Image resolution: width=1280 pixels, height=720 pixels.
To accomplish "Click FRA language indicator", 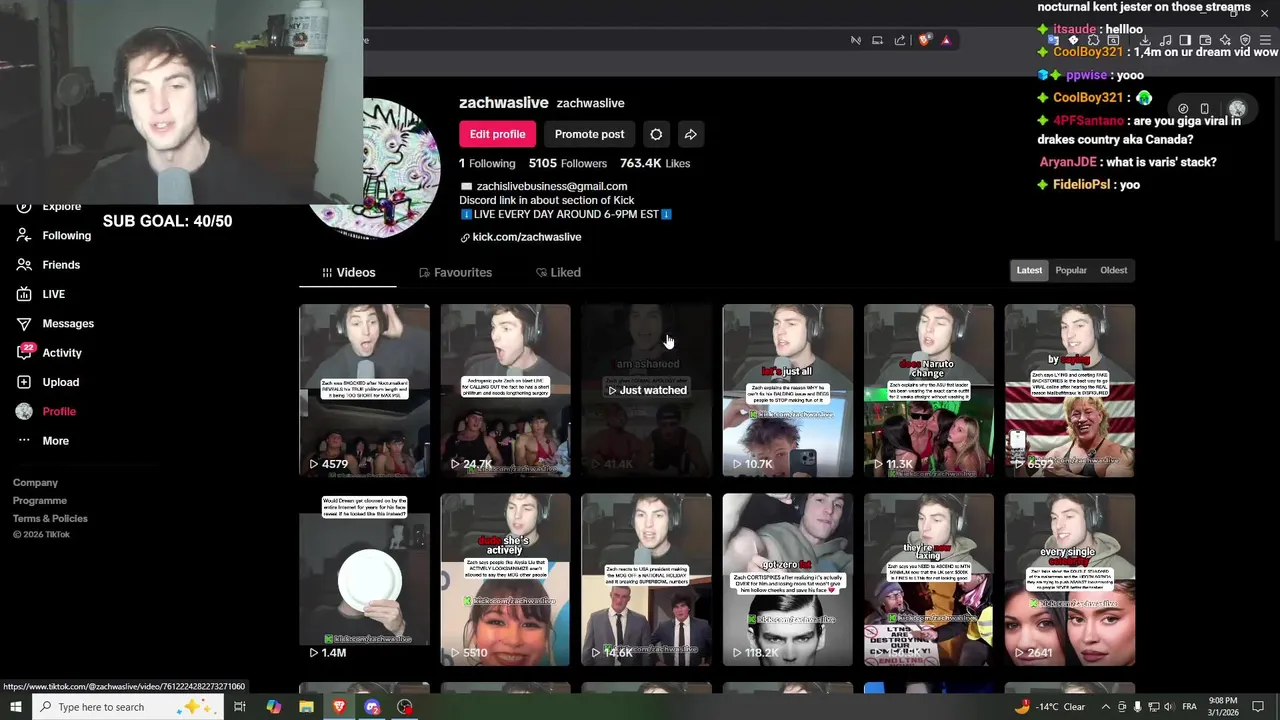I will coord(1189,707).
